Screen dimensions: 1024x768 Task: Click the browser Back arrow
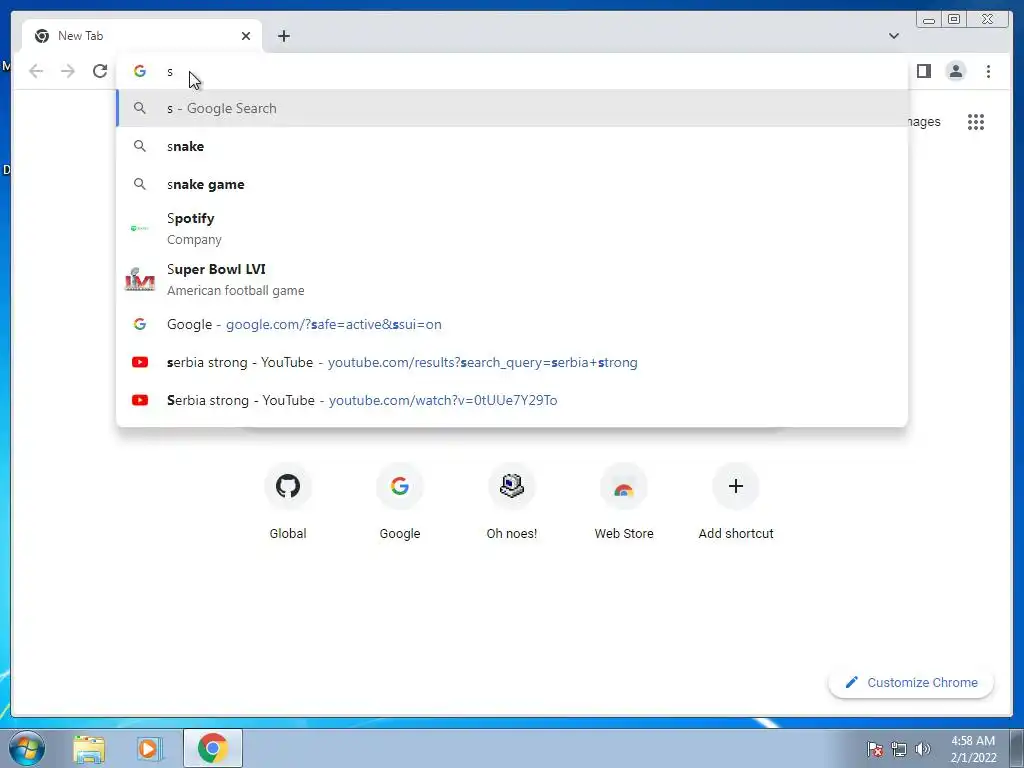pos(36,71)
